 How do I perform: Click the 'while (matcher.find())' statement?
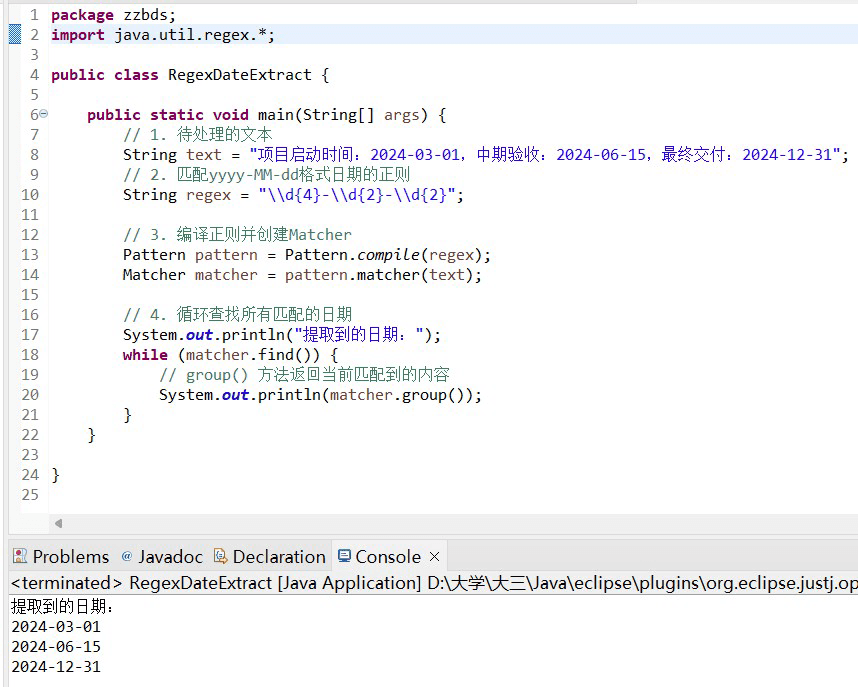pyautogui.click(x=230, y=355)
